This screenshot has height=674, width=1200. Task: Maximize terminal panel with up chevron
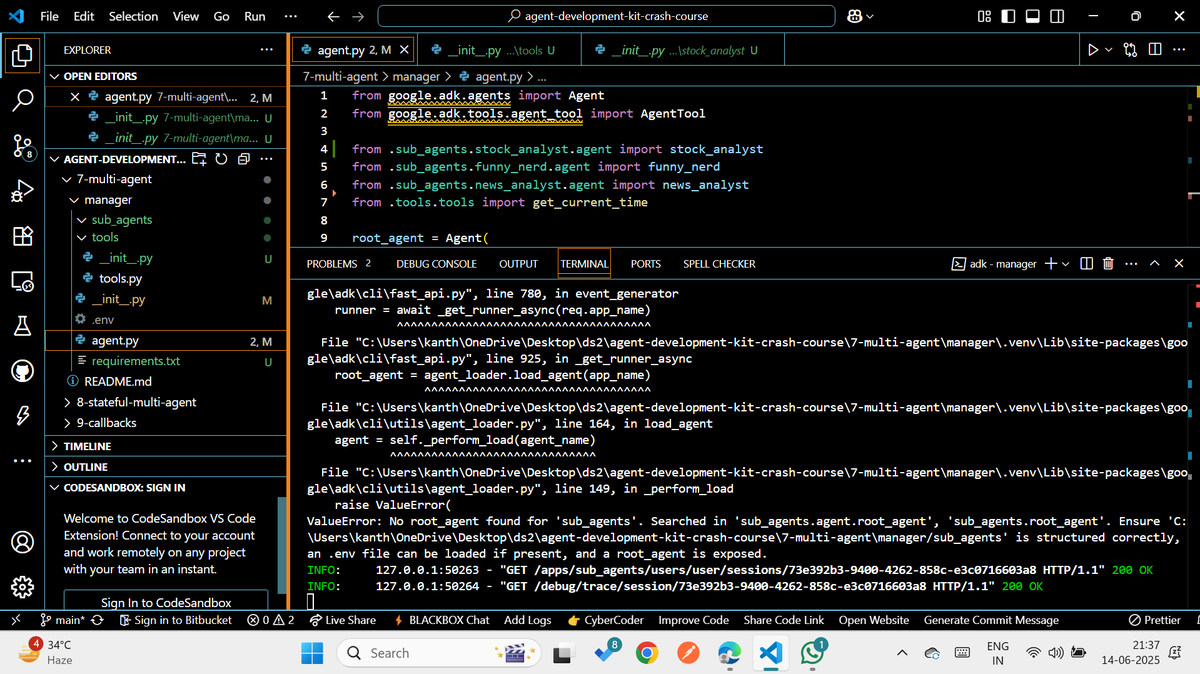pos(1155,264)
